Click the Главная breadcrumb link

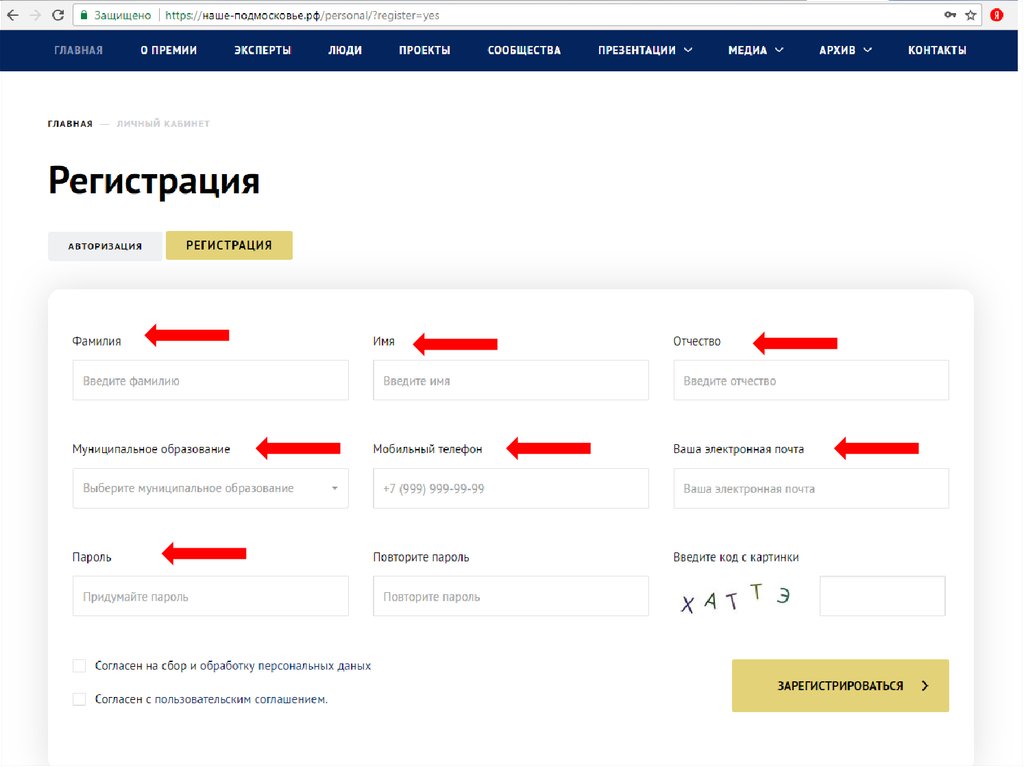click(70, 124)
